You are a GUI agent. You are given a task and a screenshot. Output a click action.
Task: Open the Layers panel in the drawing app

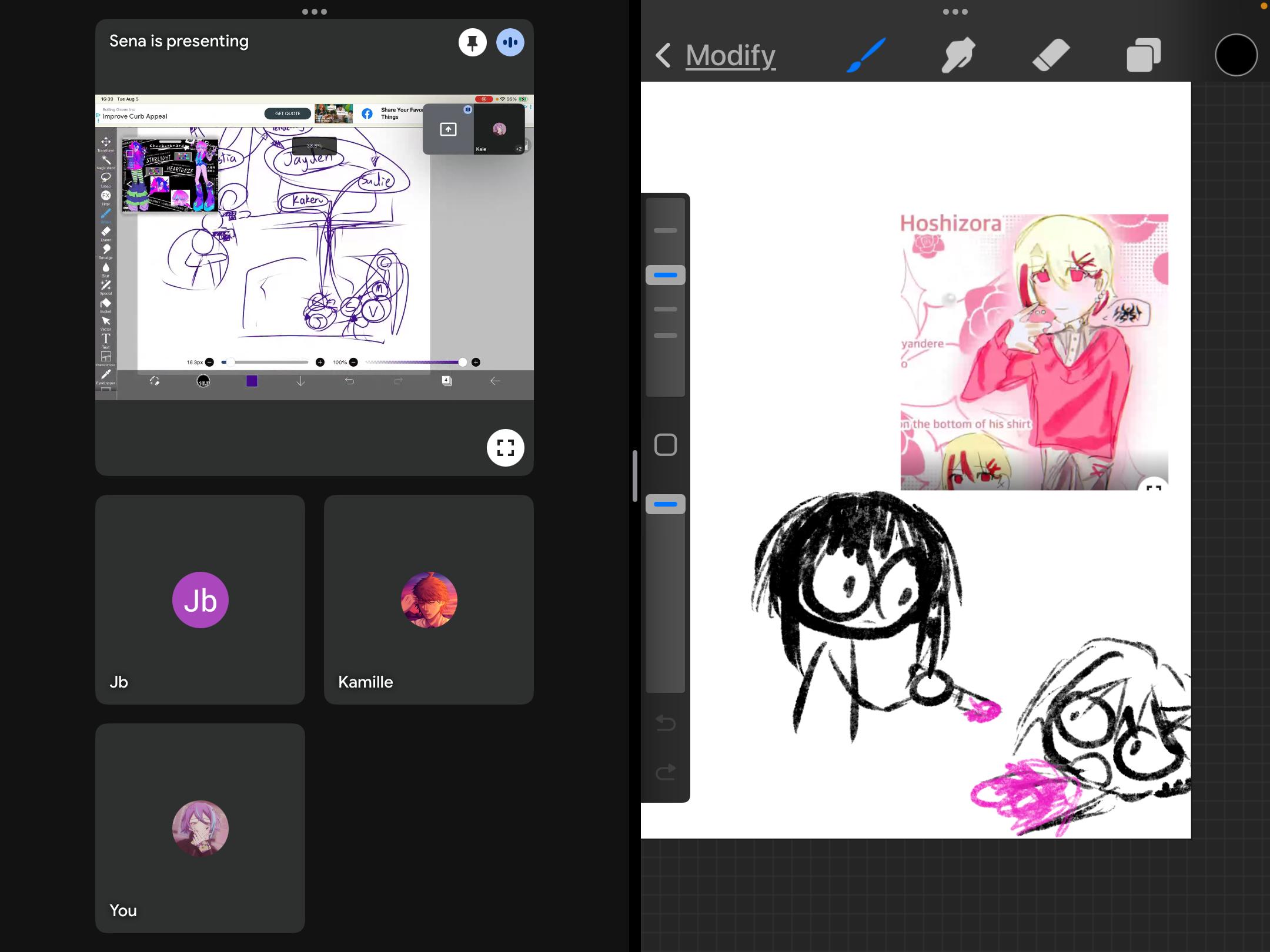click(x=1144, y=55)
